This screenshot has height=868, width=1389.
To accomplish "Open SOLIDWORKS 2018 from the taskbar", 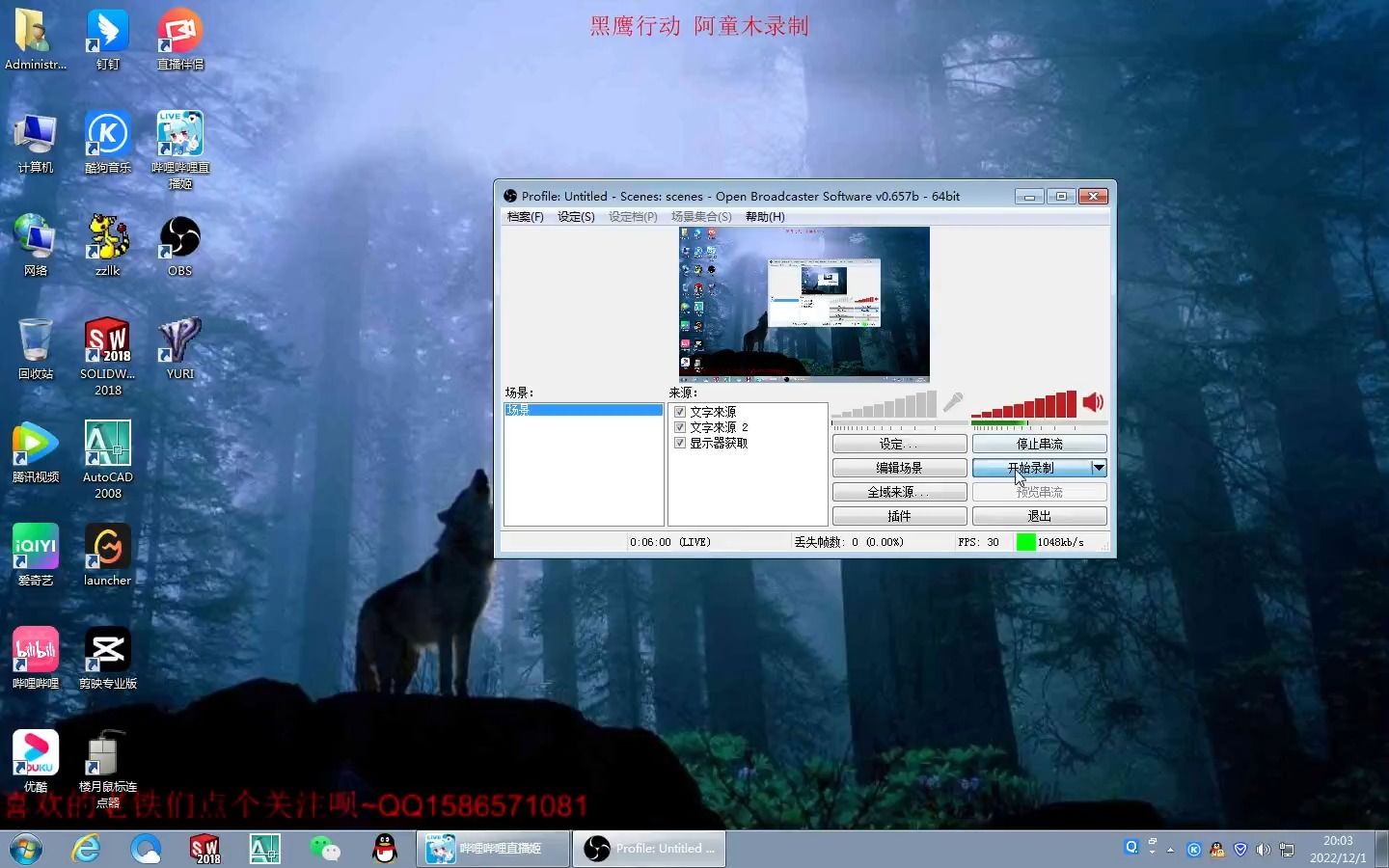I will click(205, 848).
